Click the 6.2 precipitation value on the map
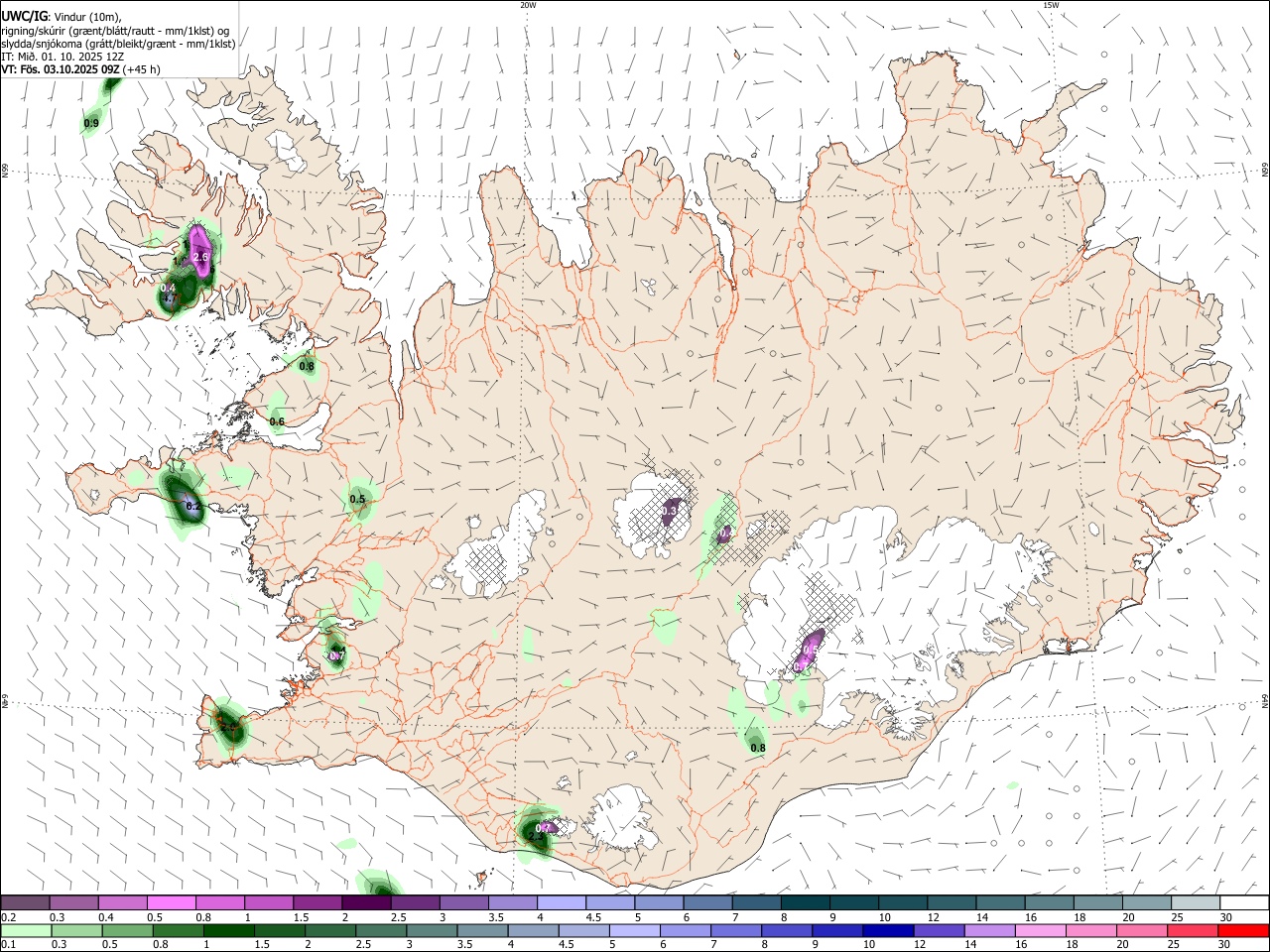The height and width of the screenshot is (952, 1270). (x=193, y=506)
